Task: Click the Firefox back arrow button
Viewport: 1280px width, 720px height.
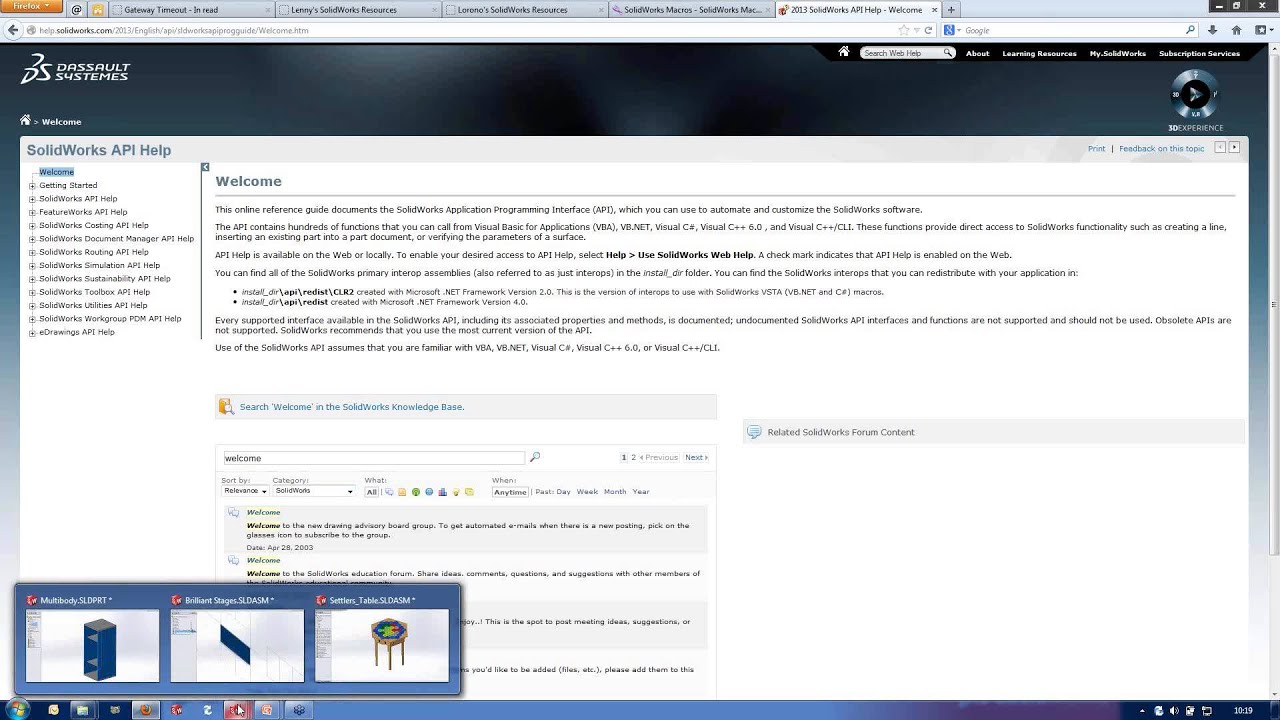Action: click(13, 30)
